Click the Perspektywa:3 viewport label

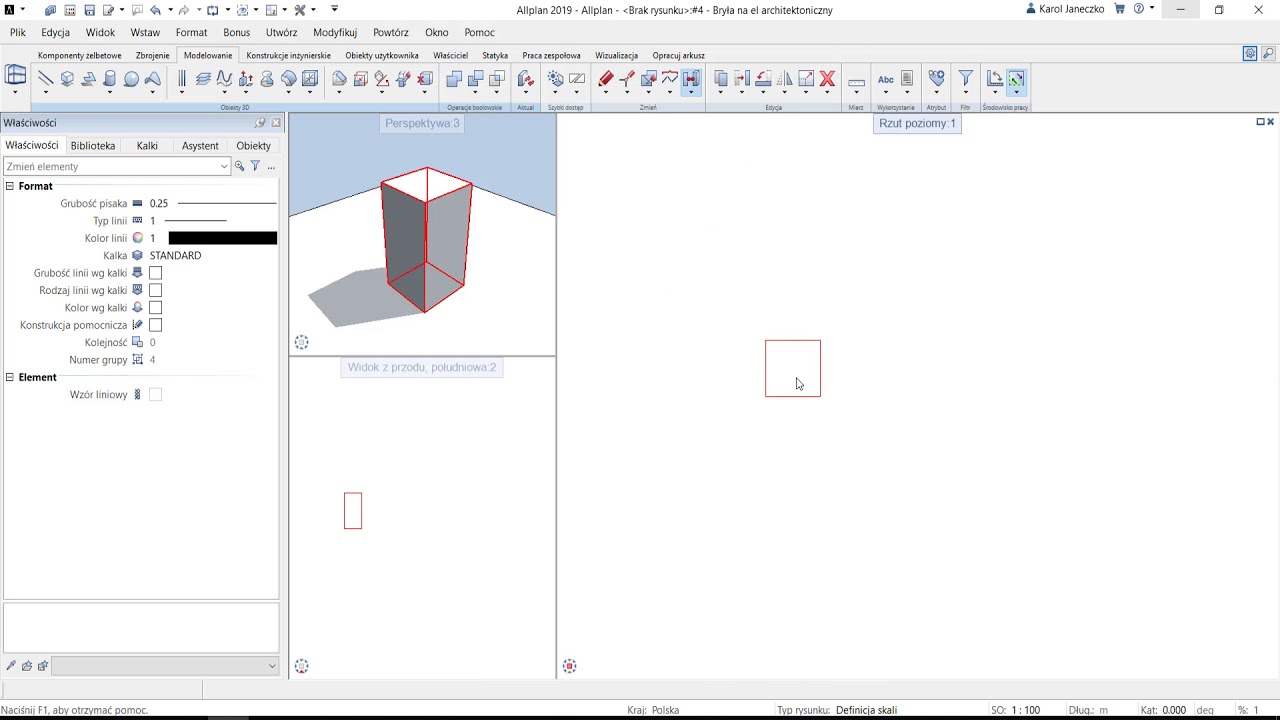click(x=422, y=123)
